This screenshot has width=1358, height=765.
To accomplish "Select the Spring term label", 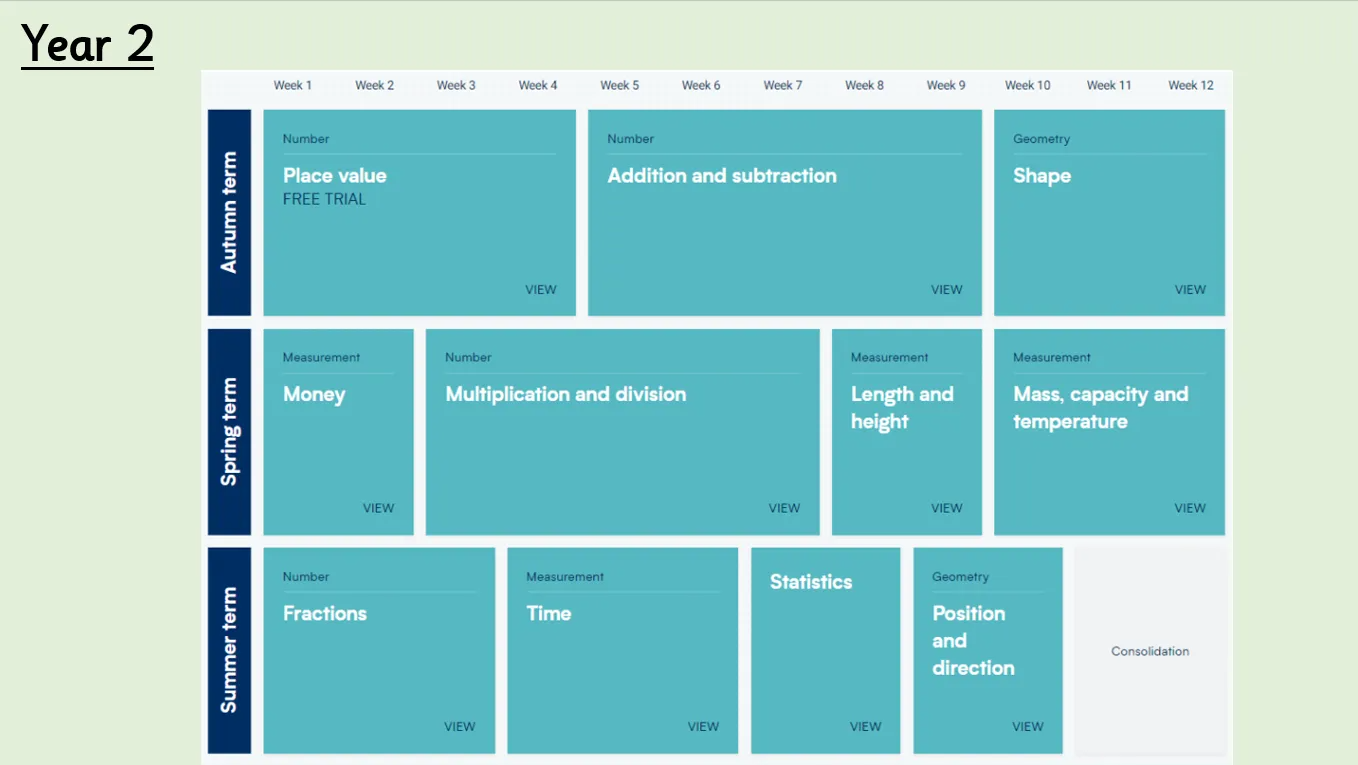I will 229,431.
